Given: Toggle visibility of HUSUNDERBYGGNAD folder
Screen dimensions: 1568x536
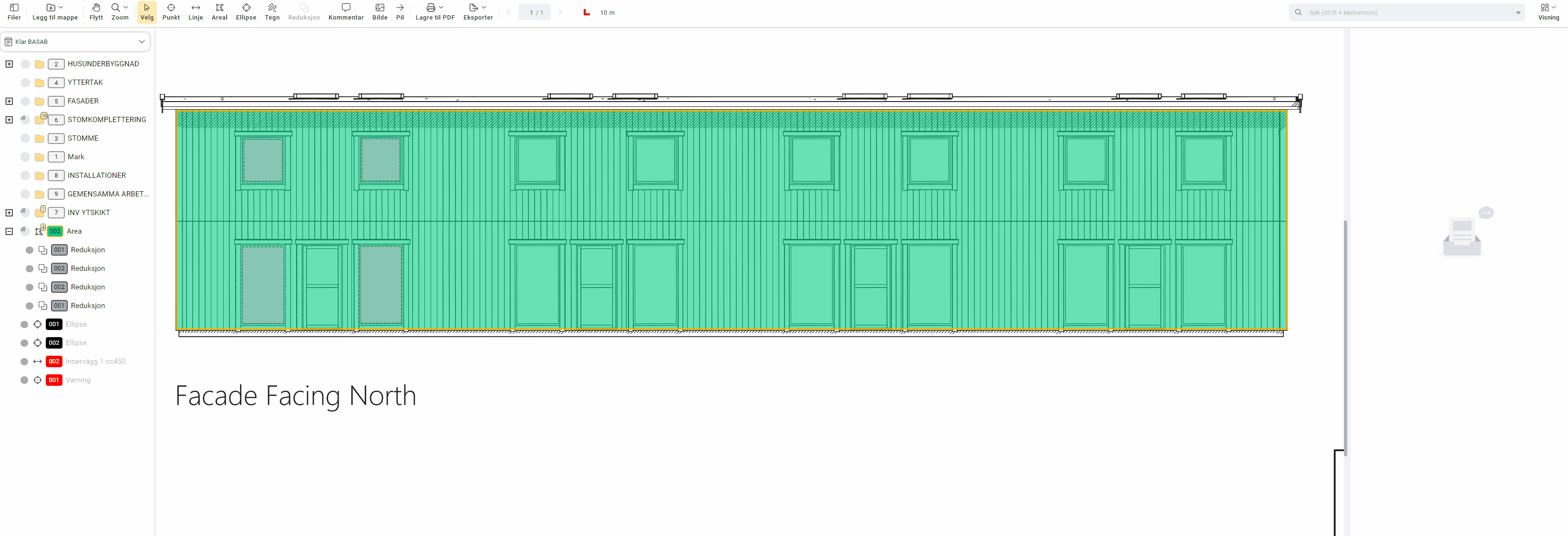Looking at the screenshot, I should point(25,64).
